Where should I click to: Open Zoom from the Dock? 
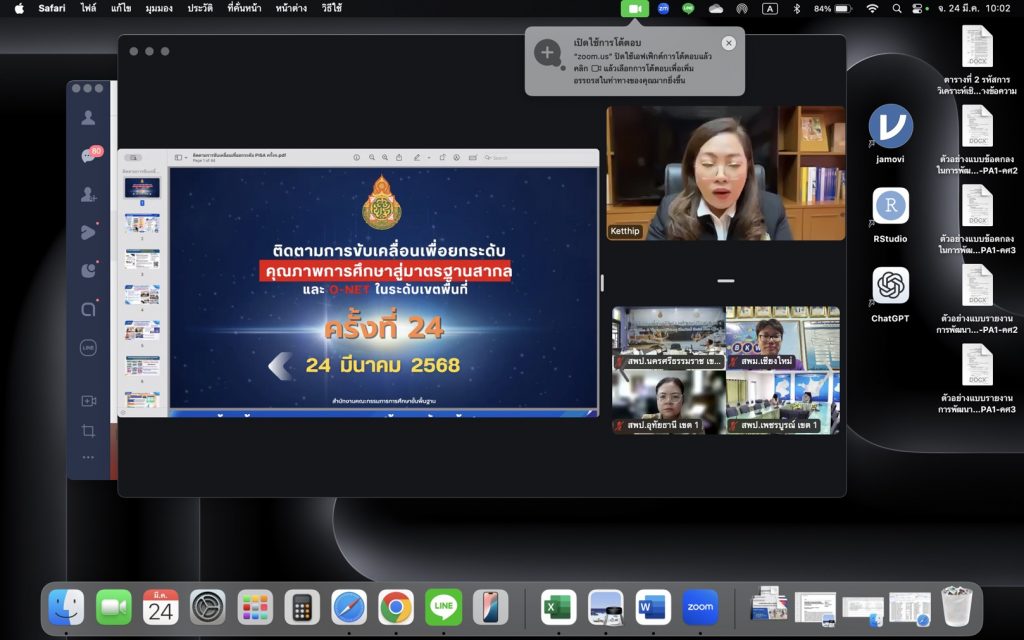(700, 607)
